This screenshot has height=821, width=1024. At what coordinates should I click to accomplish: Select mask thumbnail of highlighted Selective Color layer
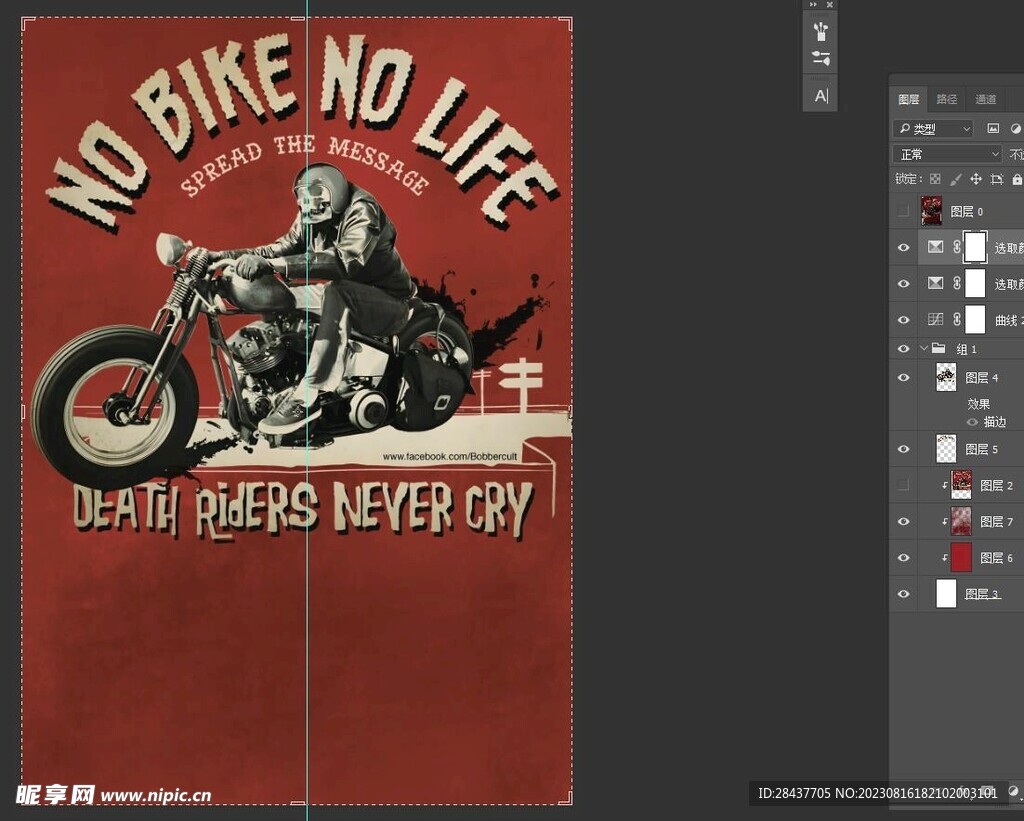pos(975,248)
